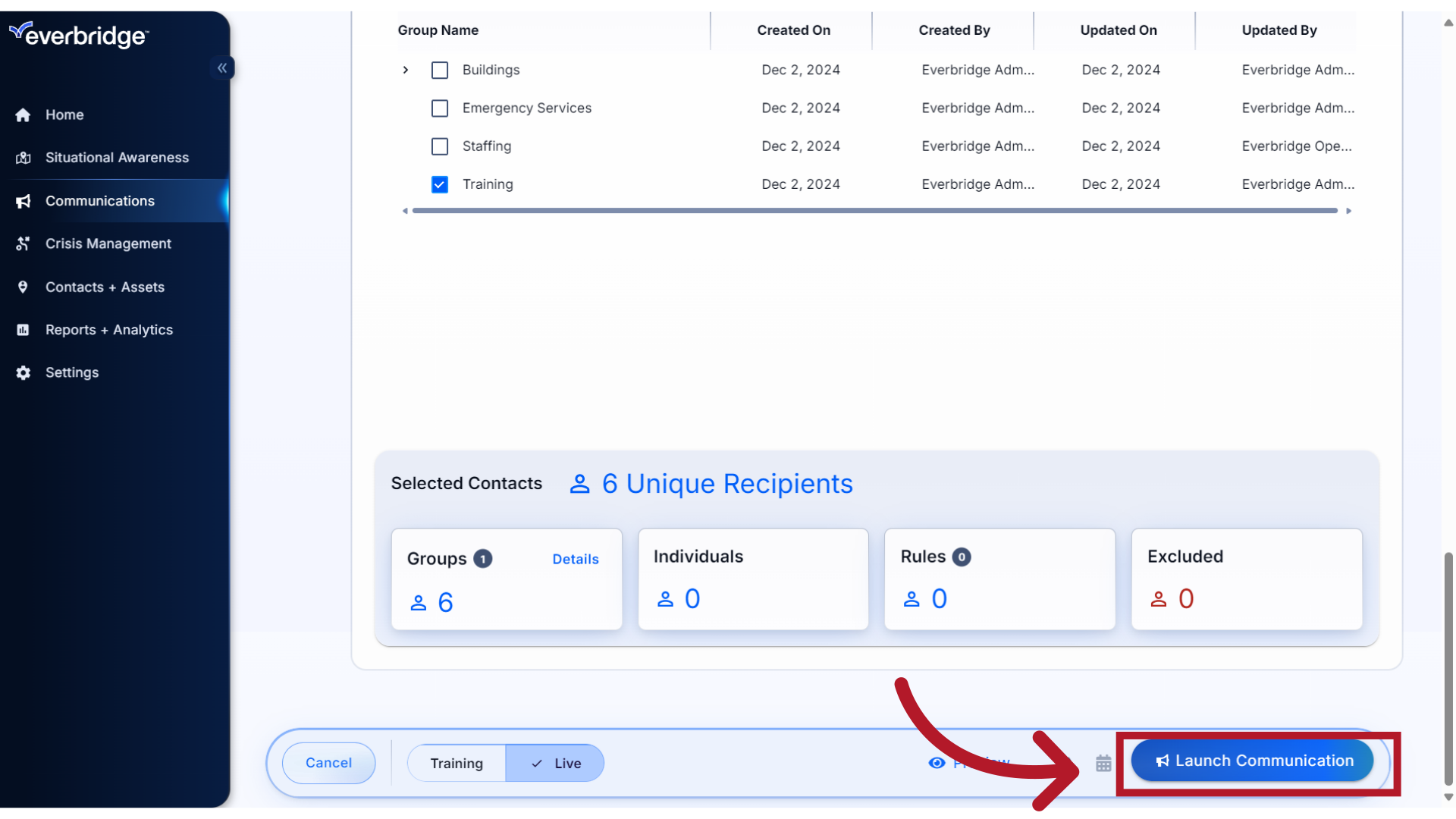Expand the Buildings group row

tap(406, 70)
